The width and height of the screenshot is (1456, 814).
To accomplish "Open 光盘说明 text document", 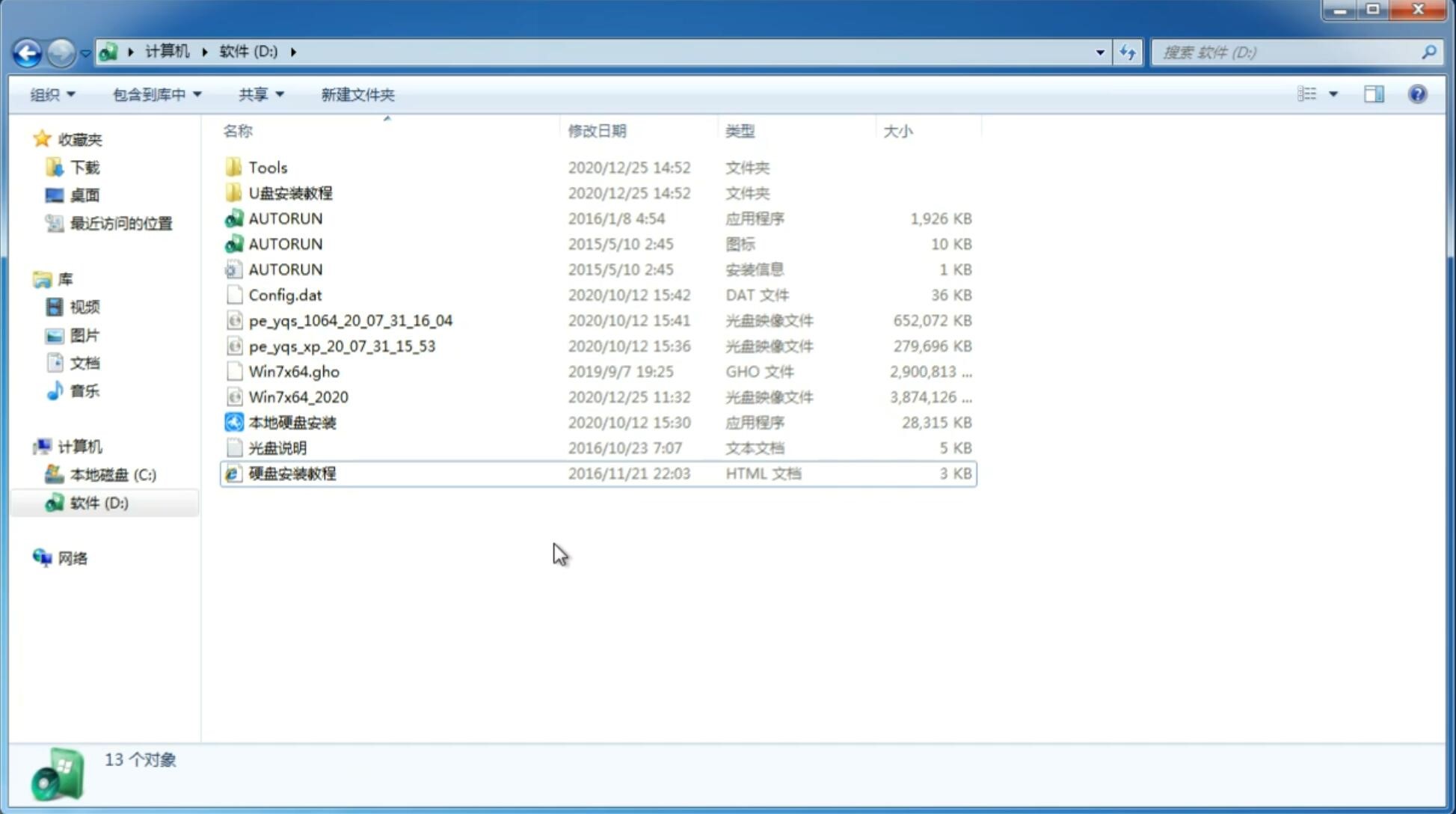I will coord(277,447).
